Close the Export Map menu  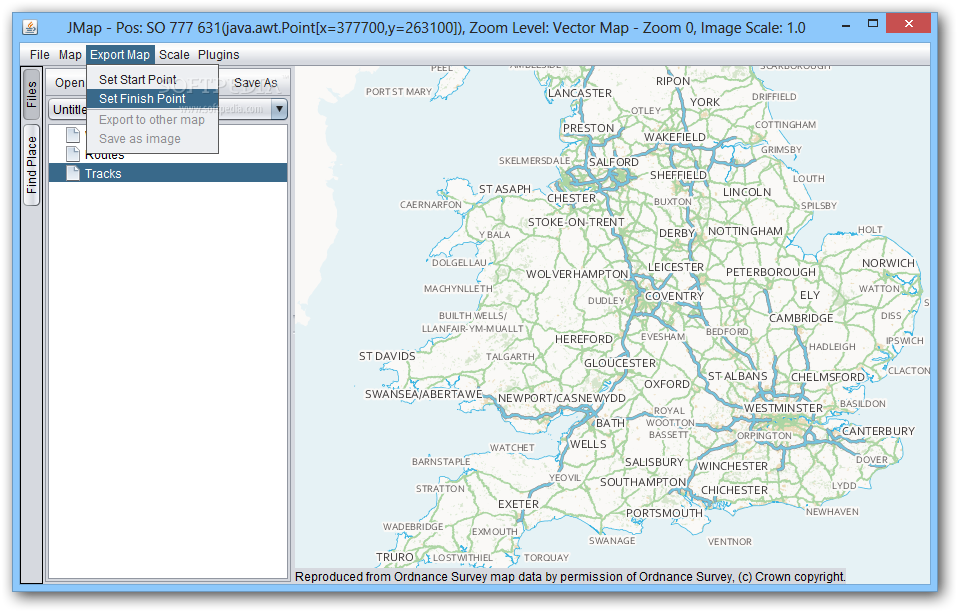tap(120, 55)
